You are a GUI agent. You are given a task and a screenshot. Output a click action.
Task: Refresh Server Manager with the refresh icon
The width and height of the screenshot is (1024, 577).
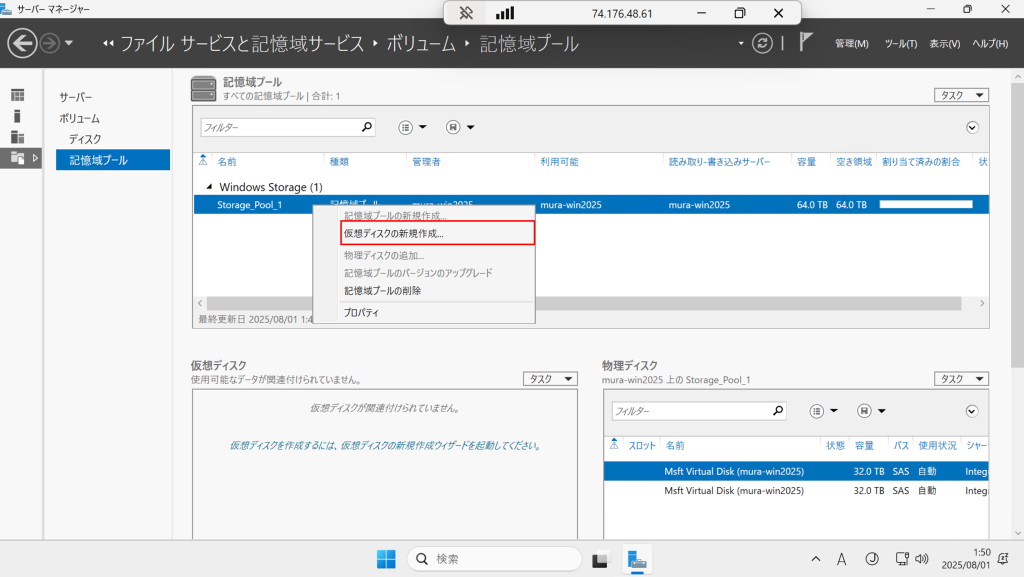(x=762, y=44)
